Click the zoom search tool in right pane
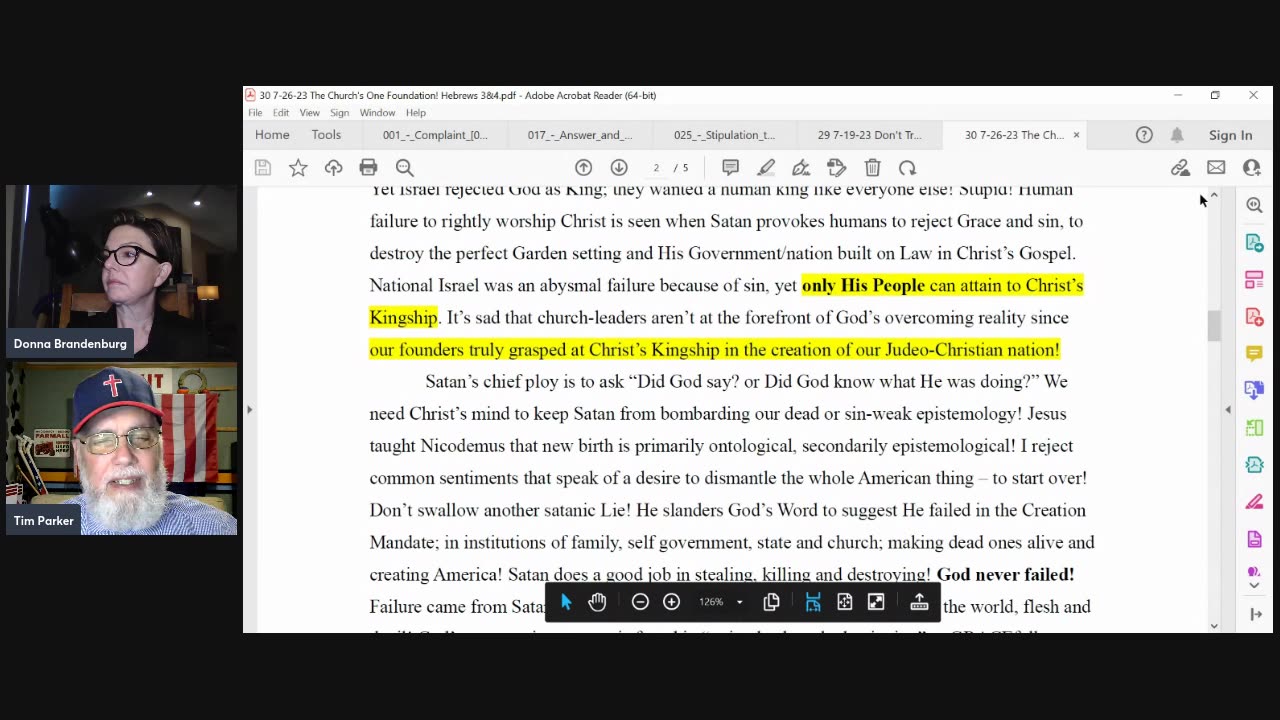 (x=1254, y=205)
